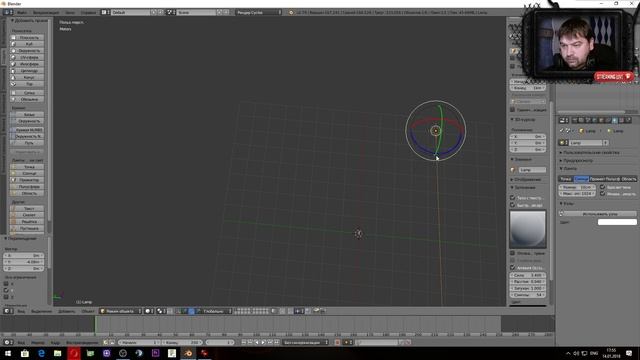Add a Безье curve
Screen dimensions: 640x360
(27, 115)
